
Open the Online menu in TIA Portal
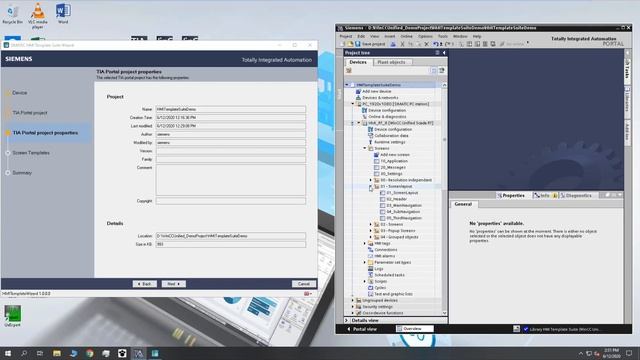(406, 36)
